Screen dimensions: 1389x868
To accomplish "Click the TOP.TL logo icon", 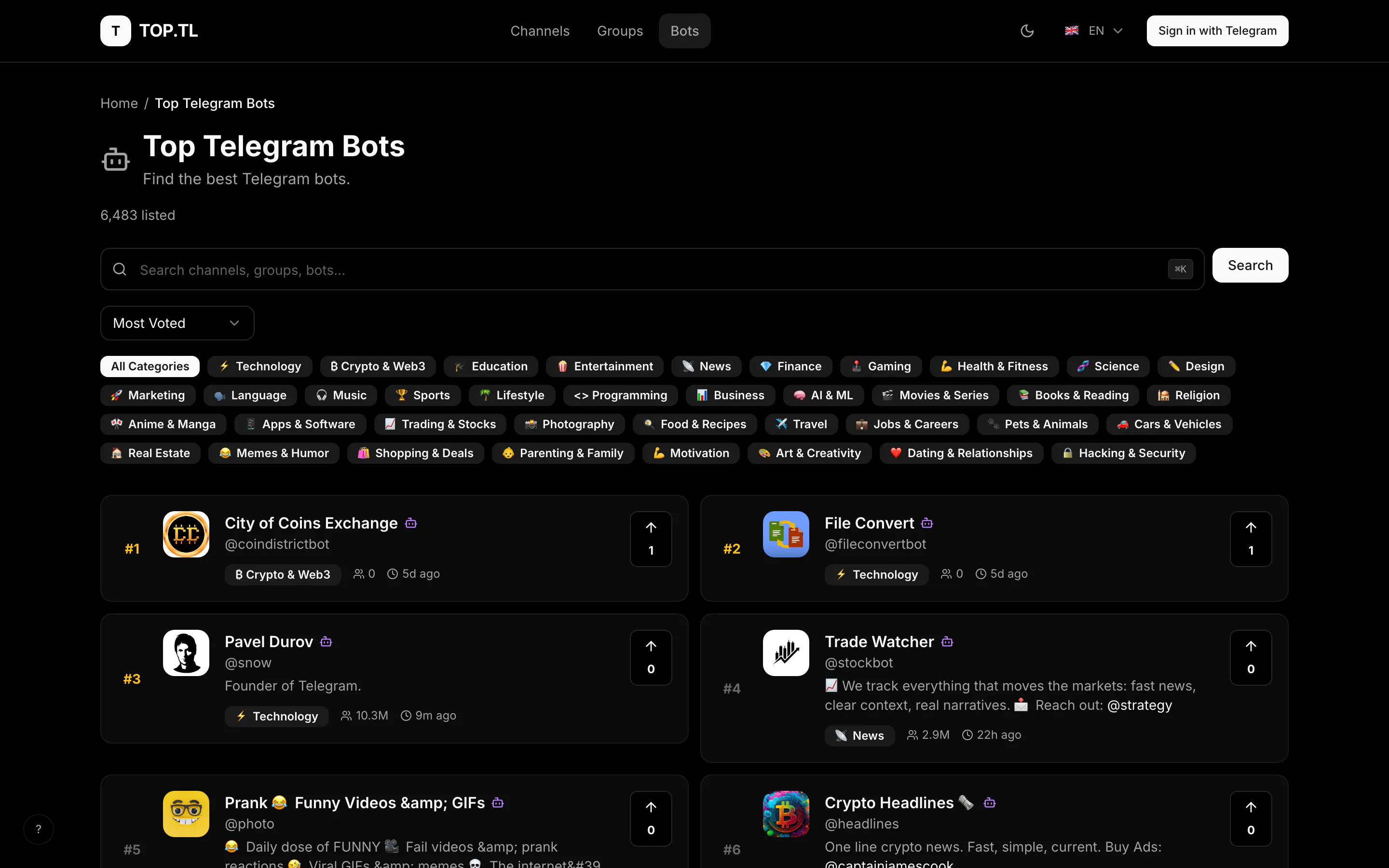I will pyautogui.click(x=115, y=30).
